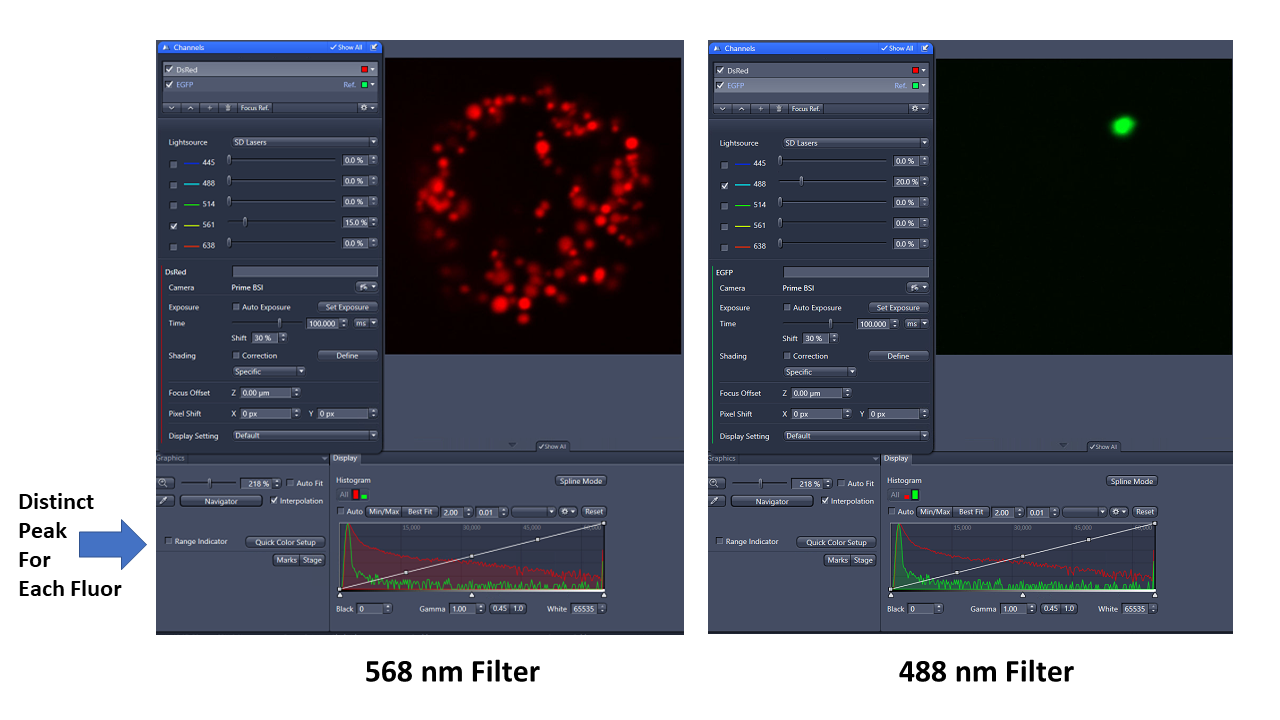Open the Lightsource SD Lasers dropdown in left panel

pos(305,142)
